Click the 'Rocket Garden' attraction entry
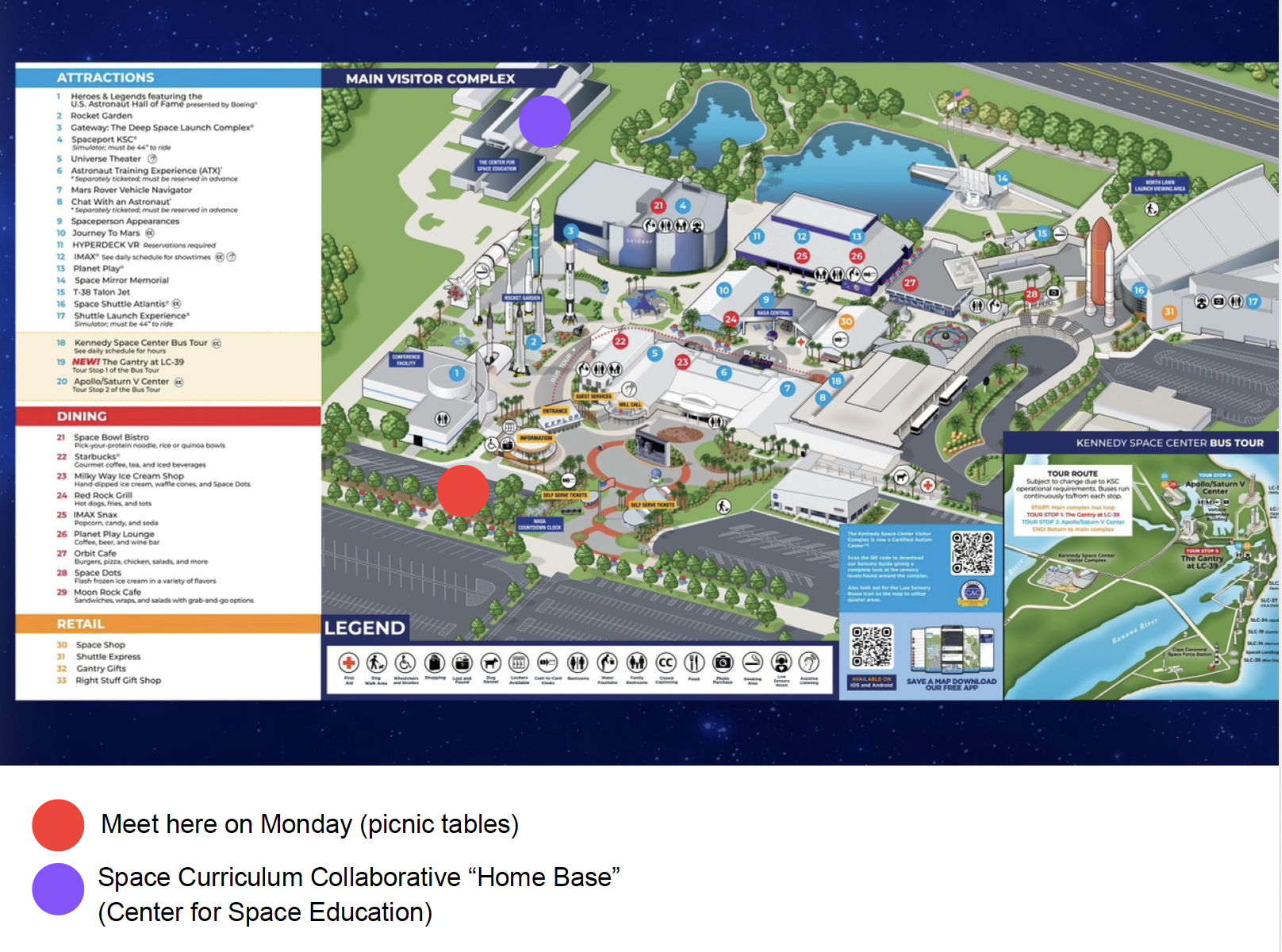1282x952 pixels. tap(102, 116)
